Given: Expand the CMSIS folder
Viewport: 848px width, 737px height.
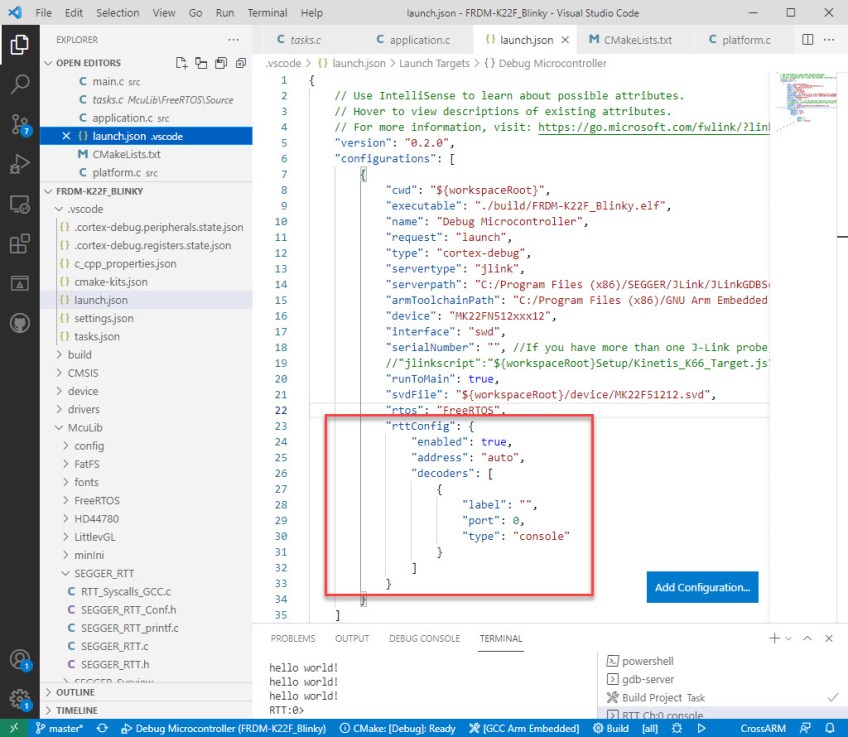Looking at the screenshot, I should (83, 373).
